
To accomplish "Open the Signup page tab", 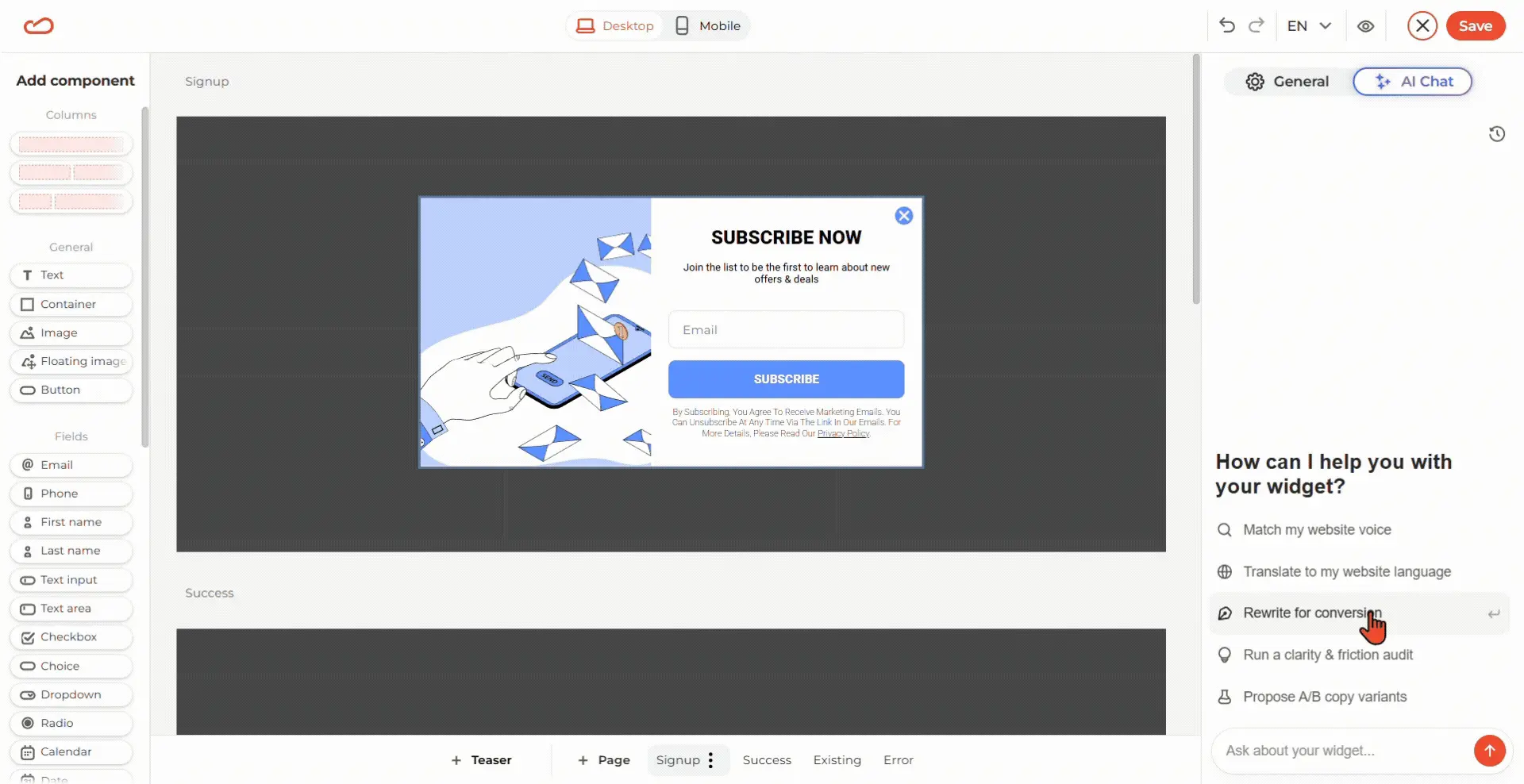I will pyautogui.click(x=678, y=760).
